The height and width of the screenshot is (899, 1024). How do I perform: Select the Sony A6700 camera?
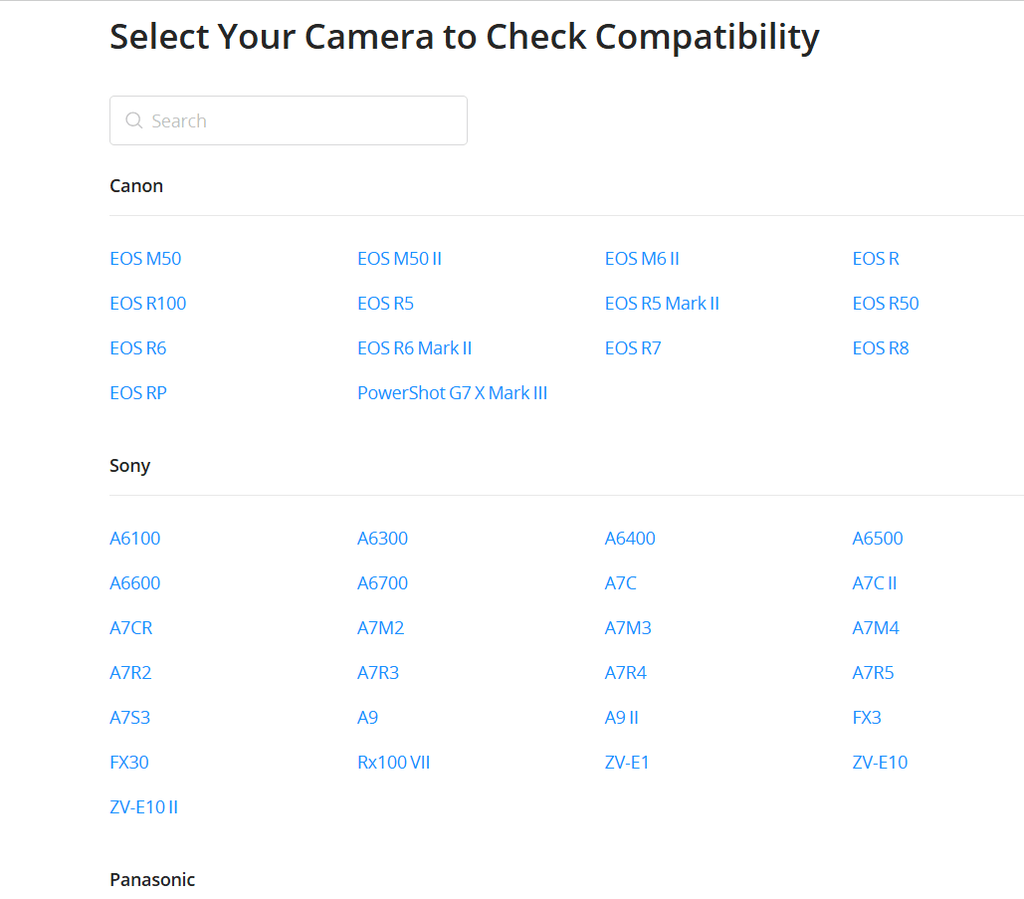pyautogui.click(x=382, y=584)
